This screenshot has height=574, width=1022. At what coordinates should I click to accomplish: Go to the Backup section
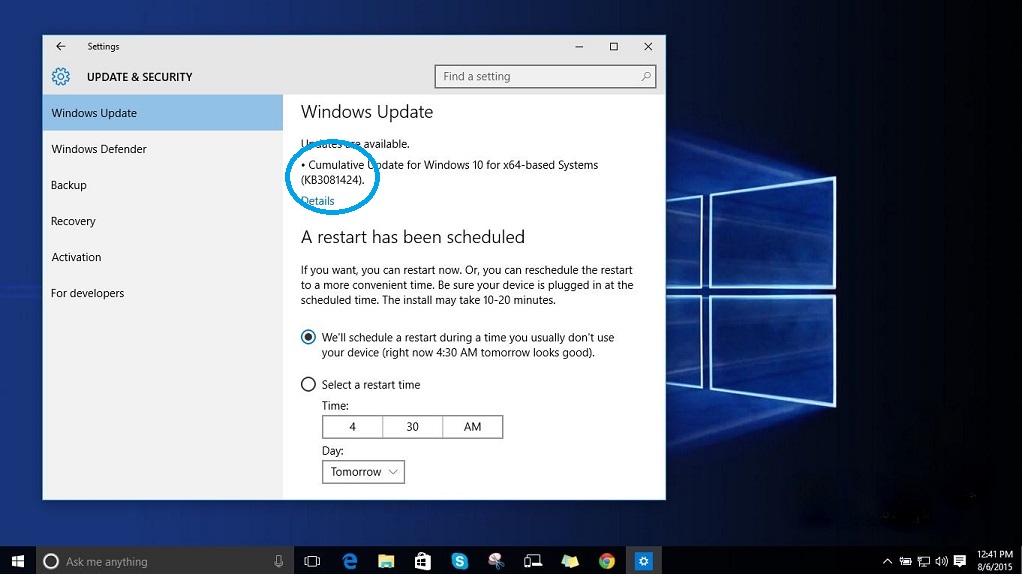(163, 185)
